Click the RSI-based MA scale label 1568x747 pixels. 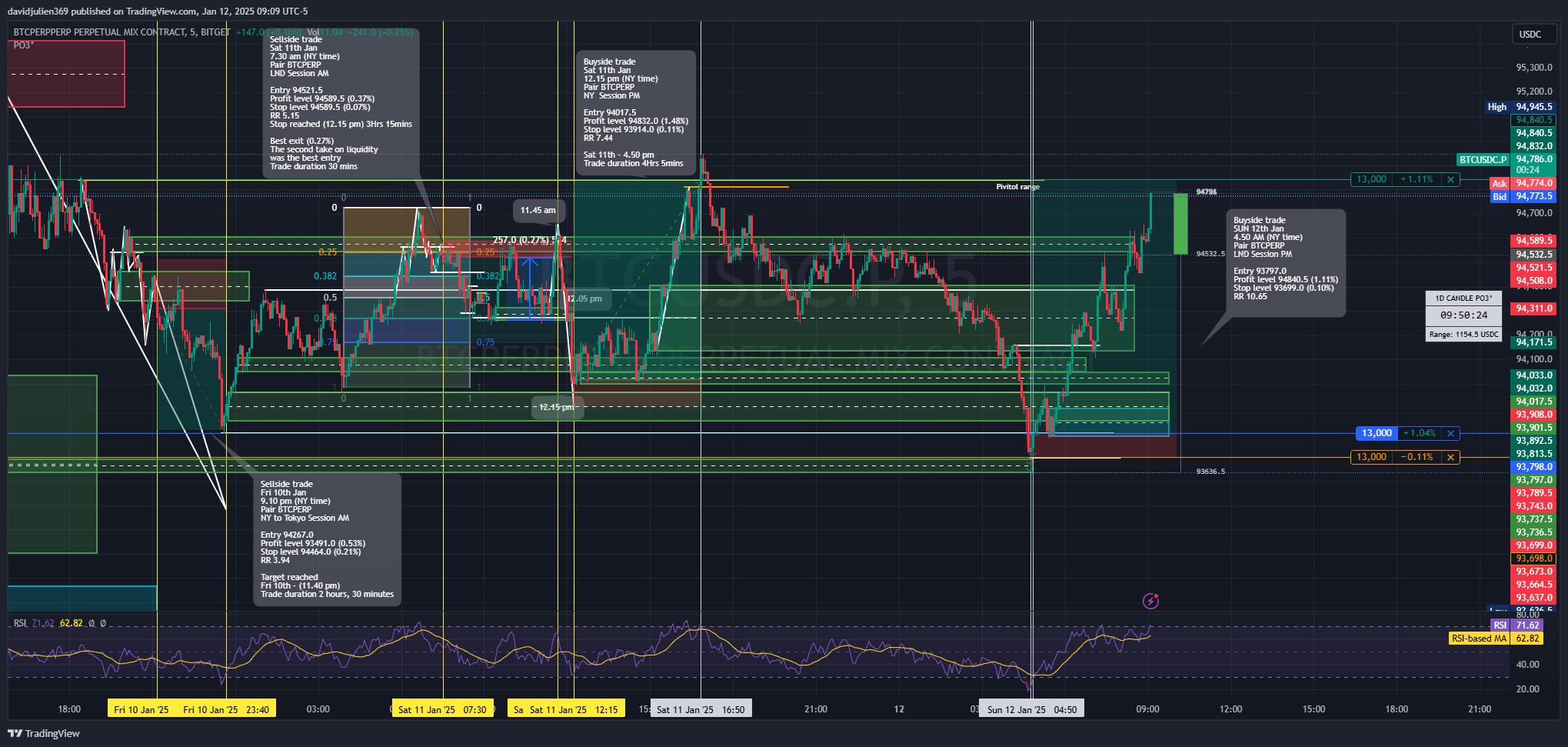1479,639
